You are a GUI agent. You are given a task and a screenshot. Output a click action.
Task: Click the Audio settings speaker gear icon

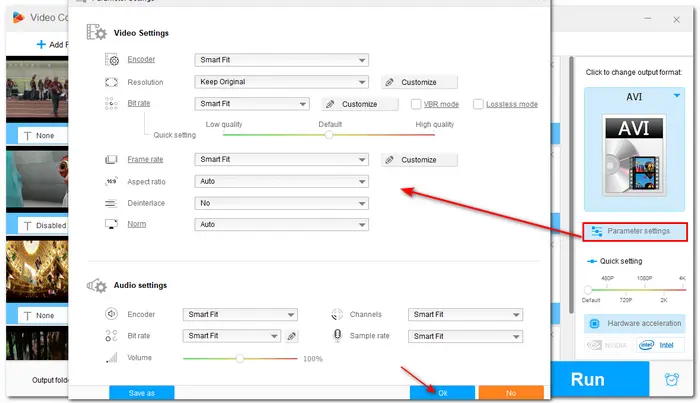(96, 285)
